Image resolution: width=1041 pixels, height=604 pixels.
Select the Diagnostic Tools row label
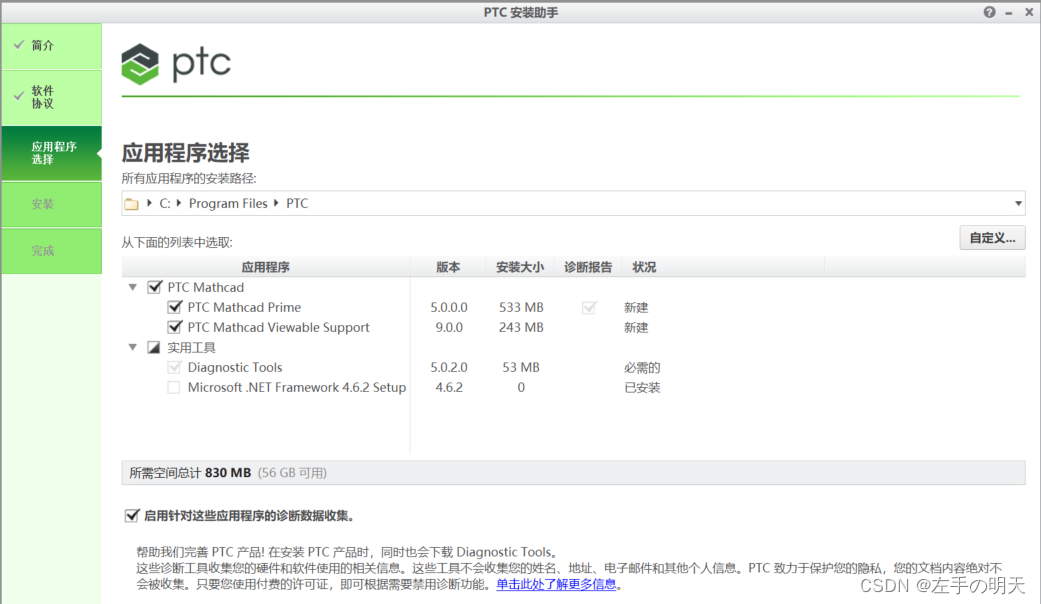point(234,367)
